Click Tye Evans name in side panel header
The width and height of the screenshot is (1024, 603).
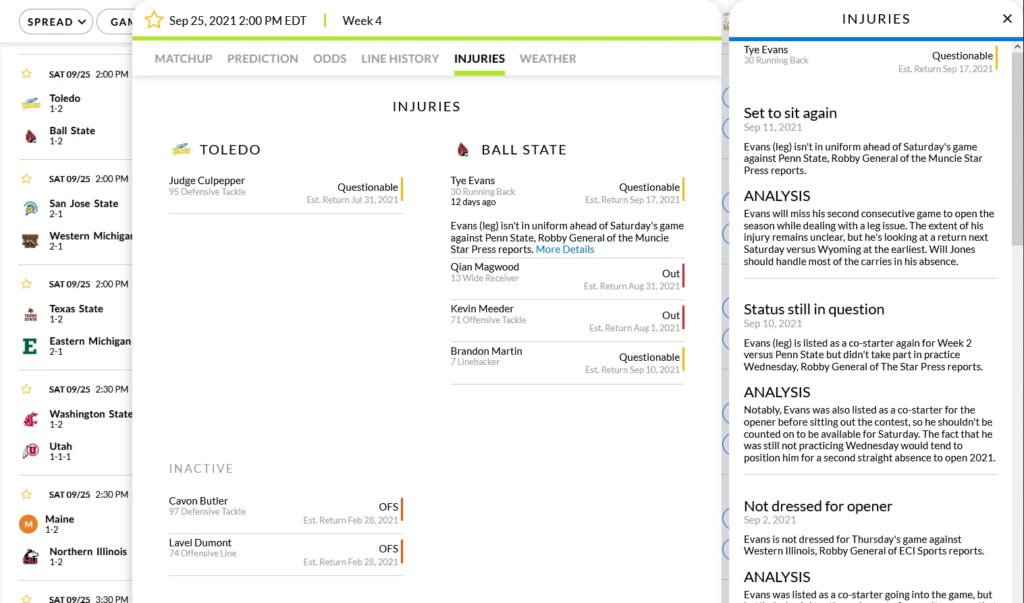(x=765, y=50)
